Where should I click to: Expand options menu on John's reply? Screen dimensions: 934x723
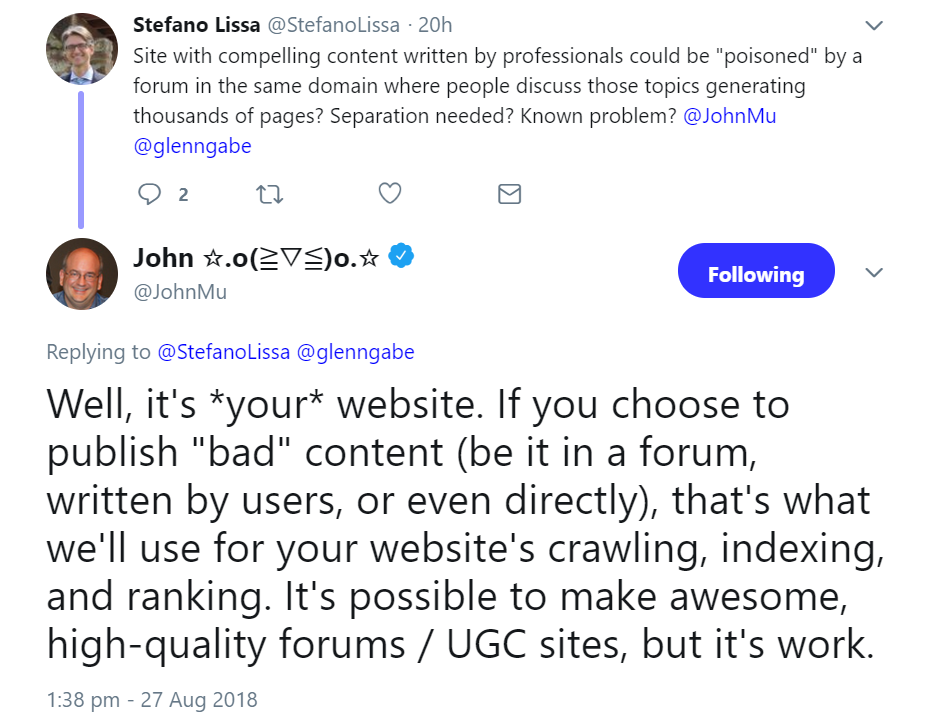874,272
